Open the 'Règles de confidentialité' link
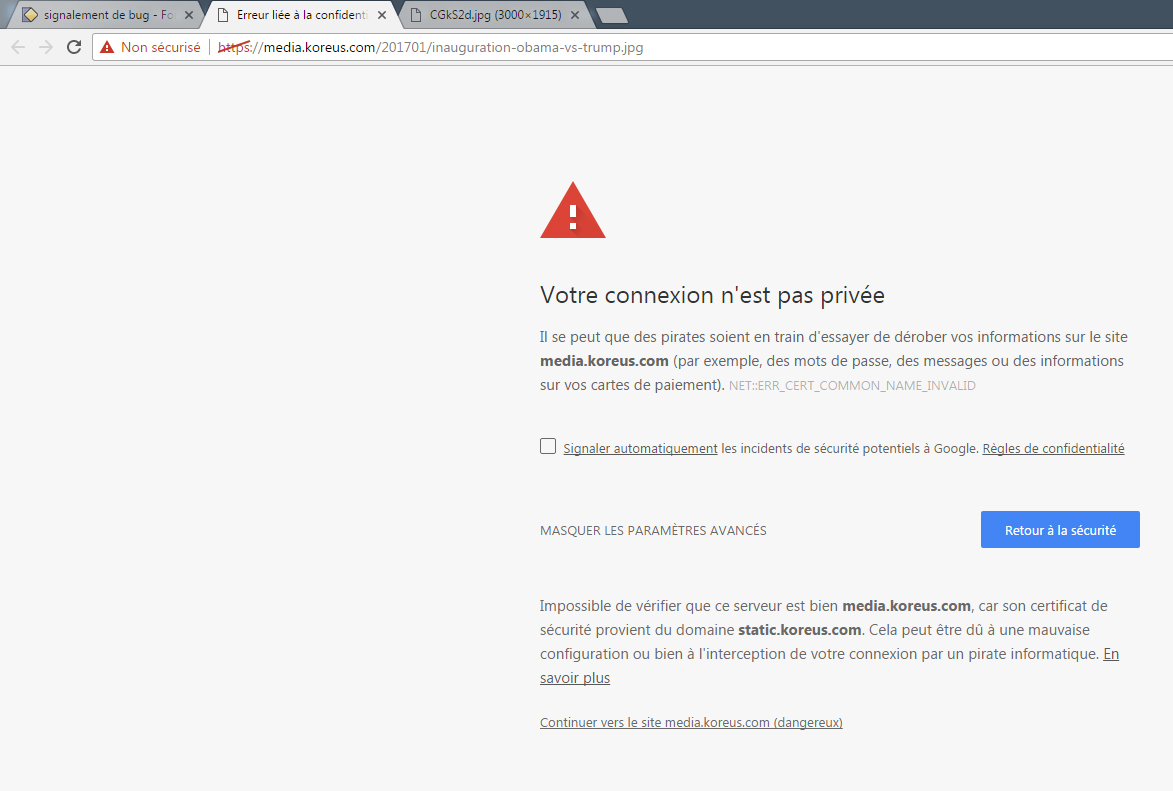Image resolution: width=1173 pixels, height=791 pixels. coord(1053,449)
